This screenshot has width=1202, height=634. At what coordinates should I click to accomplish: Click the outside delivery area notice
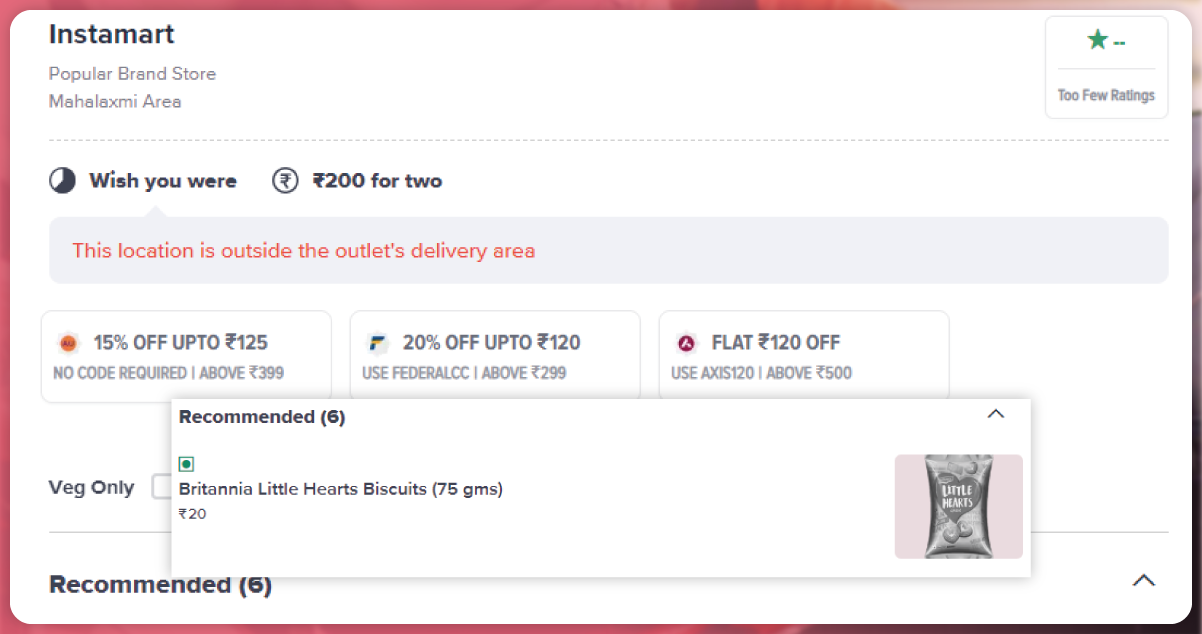(x=303, y=251)
